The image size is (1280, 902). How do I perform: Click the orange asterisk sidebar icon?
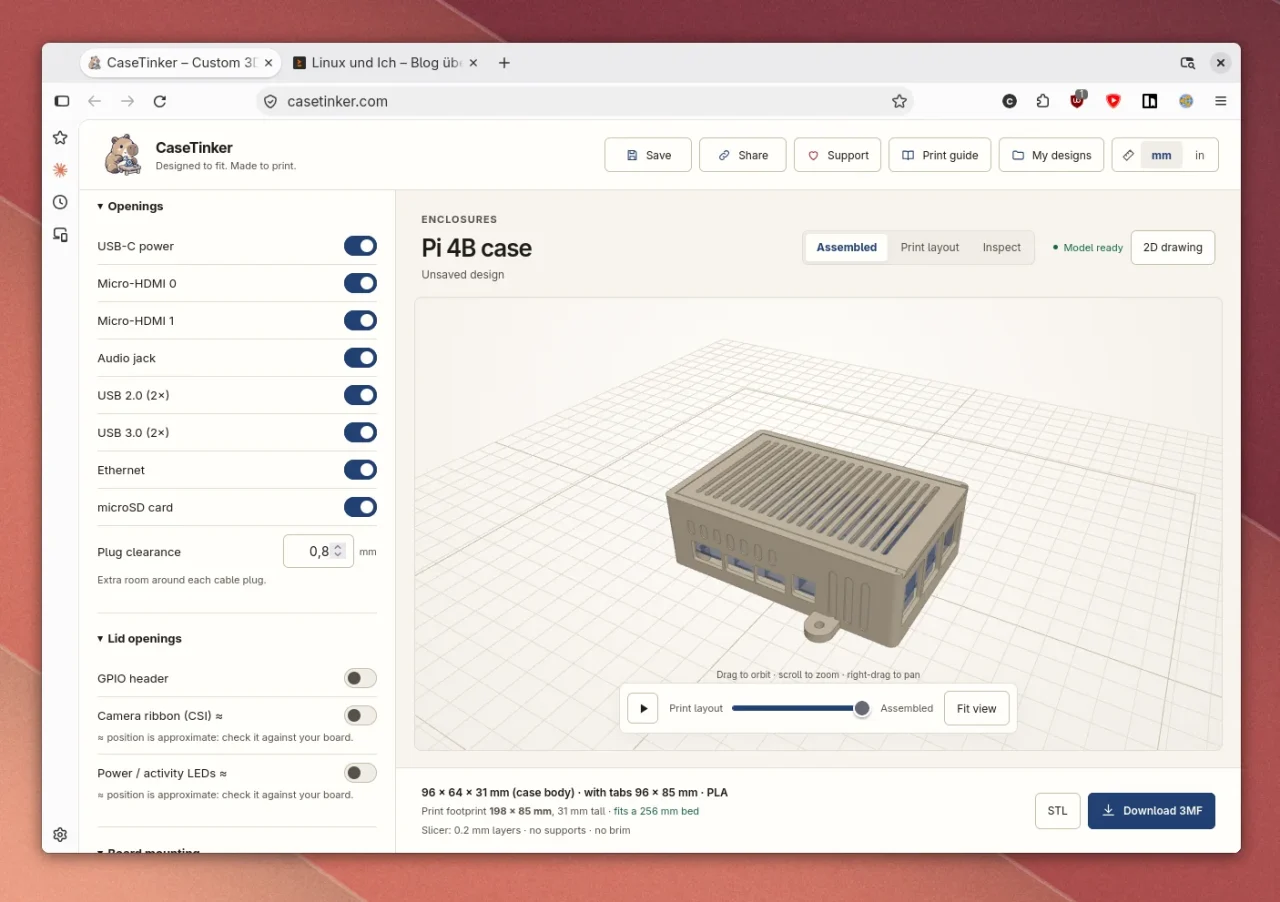[60, 170]
